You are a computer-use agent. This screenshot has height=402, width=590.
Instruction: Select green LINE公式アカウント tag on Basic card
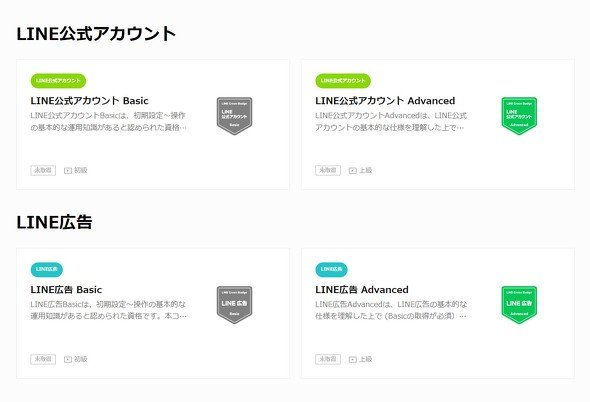[58, 81]
